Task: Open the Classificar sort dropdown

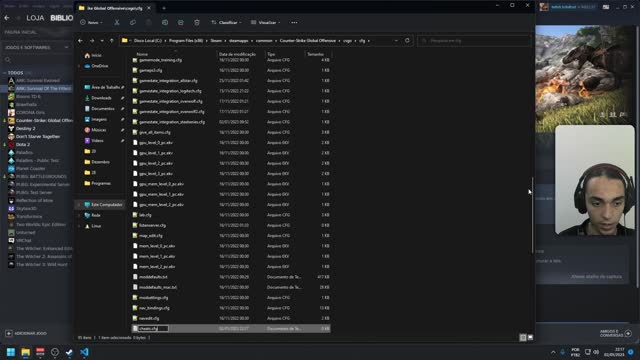Action: [x=227, y=22]
